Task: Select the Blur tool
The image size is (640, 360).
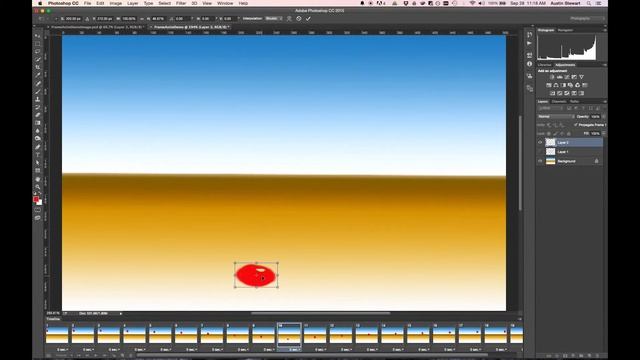Action: click(x=38, y=131)
